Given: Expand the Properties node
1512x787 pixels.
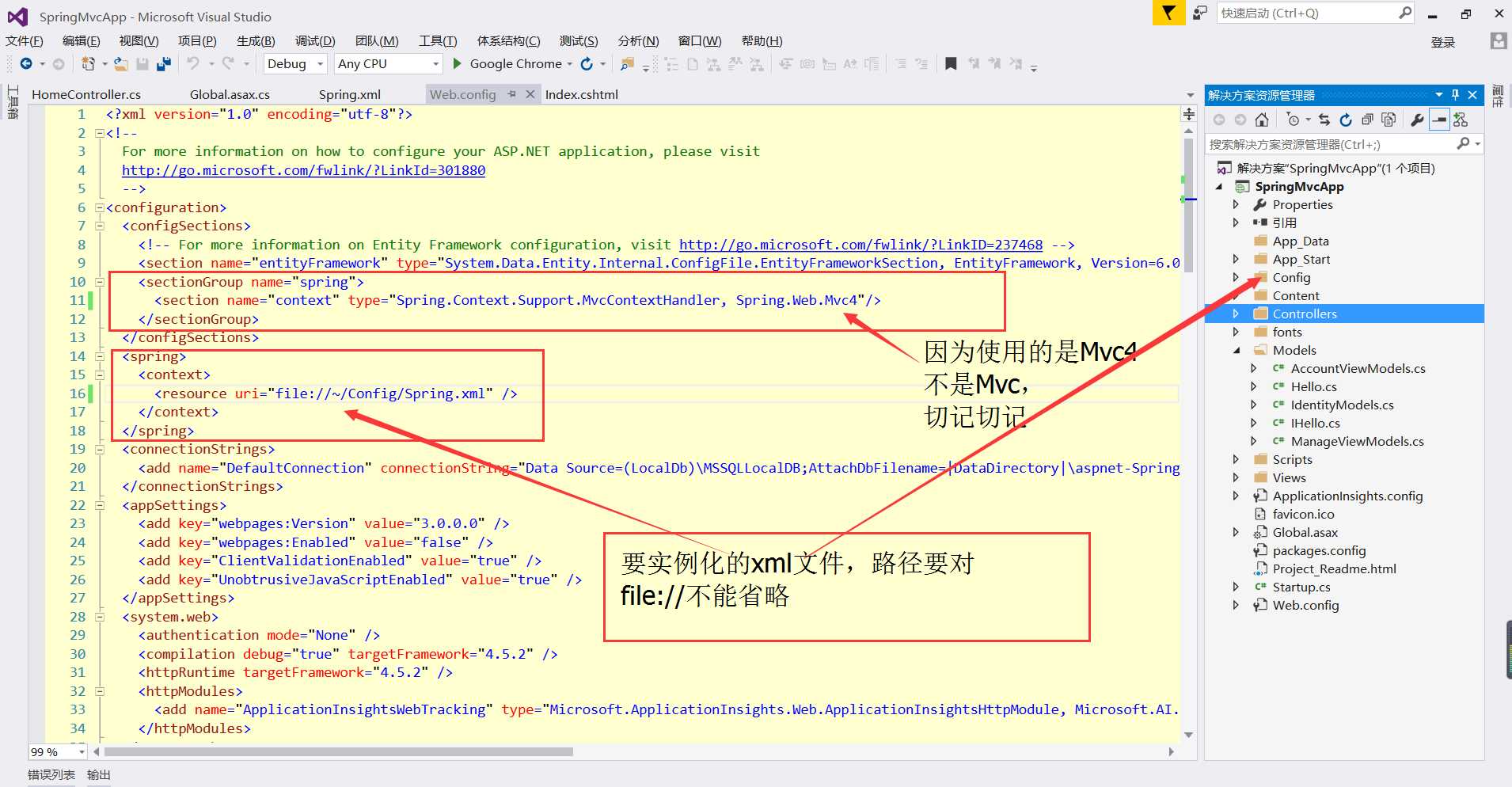Looking at the screenshot, I should point(1236,204).
